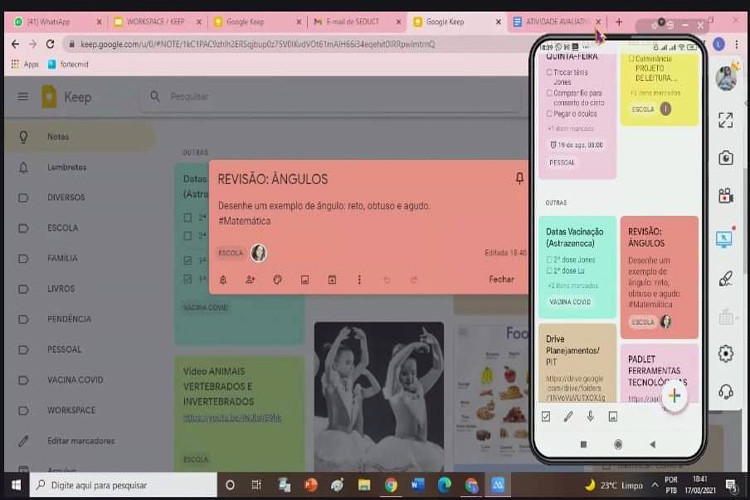
Task: Switch to the WhatsApp browser tab
Action: pyautogui.click(x=57, y=22)
